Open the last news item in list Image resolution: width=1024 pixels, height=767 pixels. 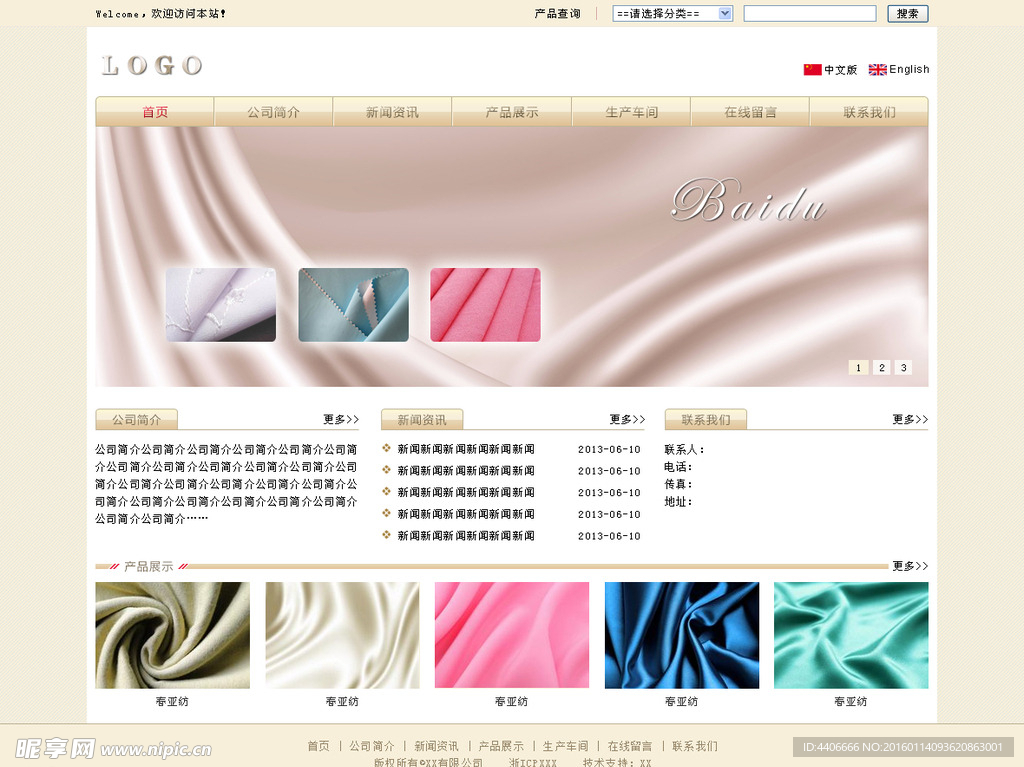(466, 536)
